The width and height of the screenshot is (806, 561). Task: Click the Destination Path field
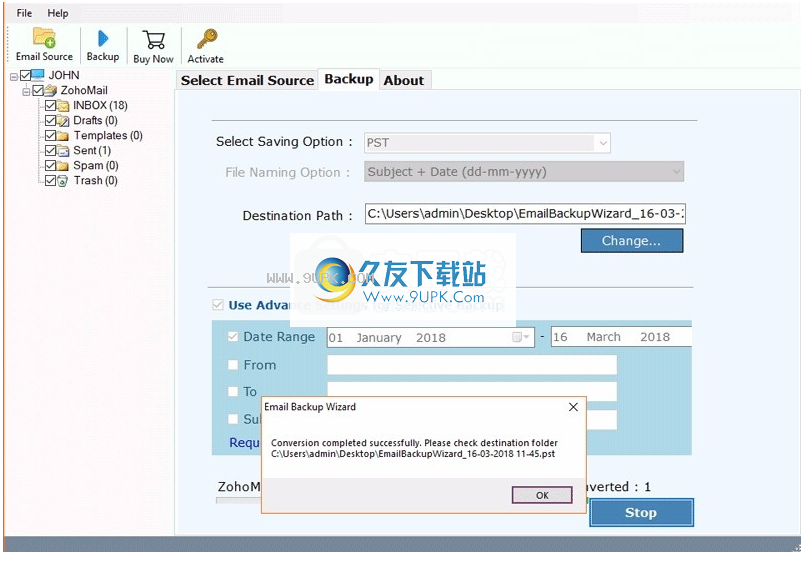pos(525,214)
